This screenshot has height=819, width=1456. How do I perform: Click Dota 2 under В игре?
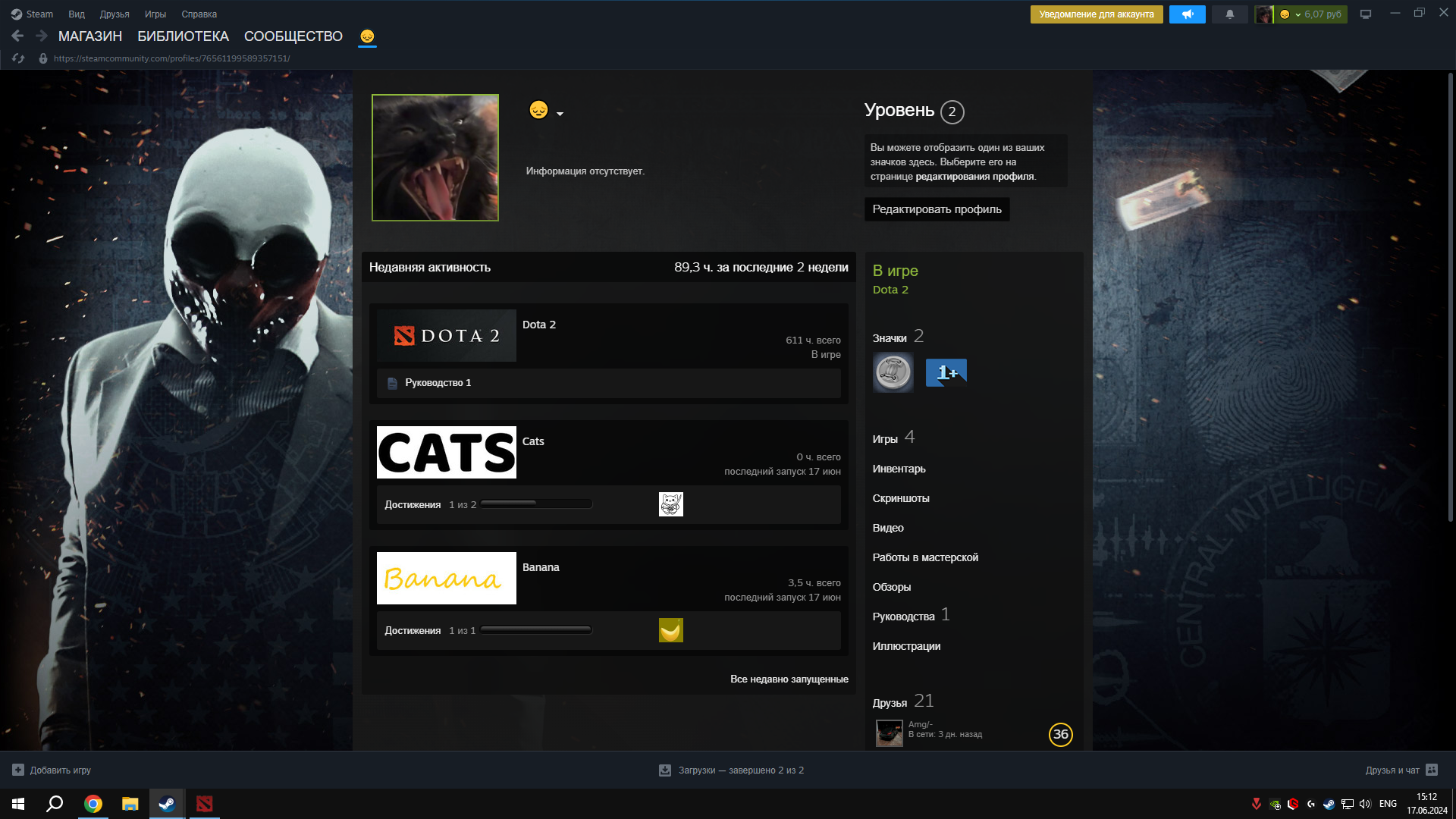(x=890, y=290)
